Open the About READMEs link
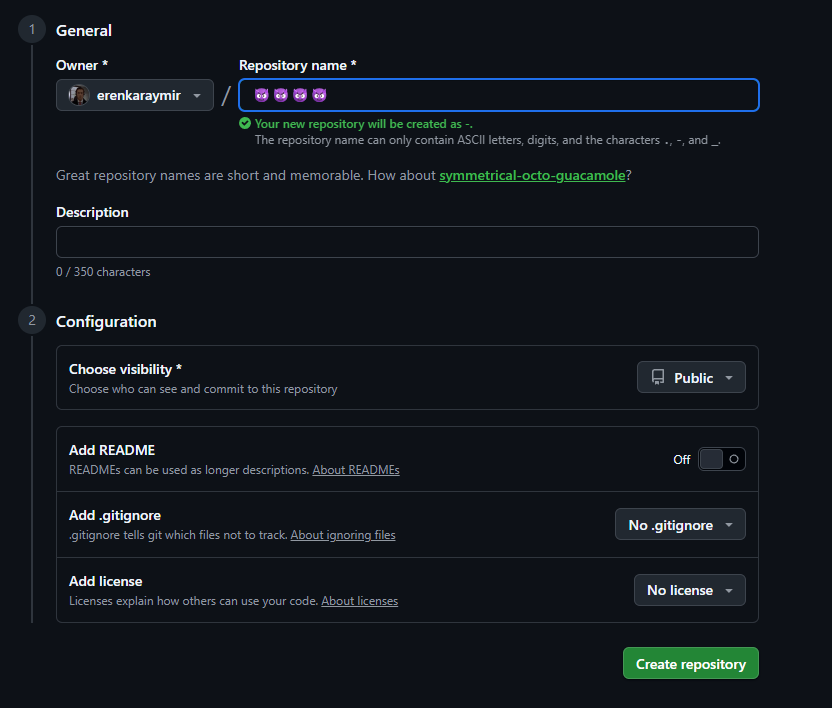Viewport: 832px width, 708px height. (x=356, y=470)
